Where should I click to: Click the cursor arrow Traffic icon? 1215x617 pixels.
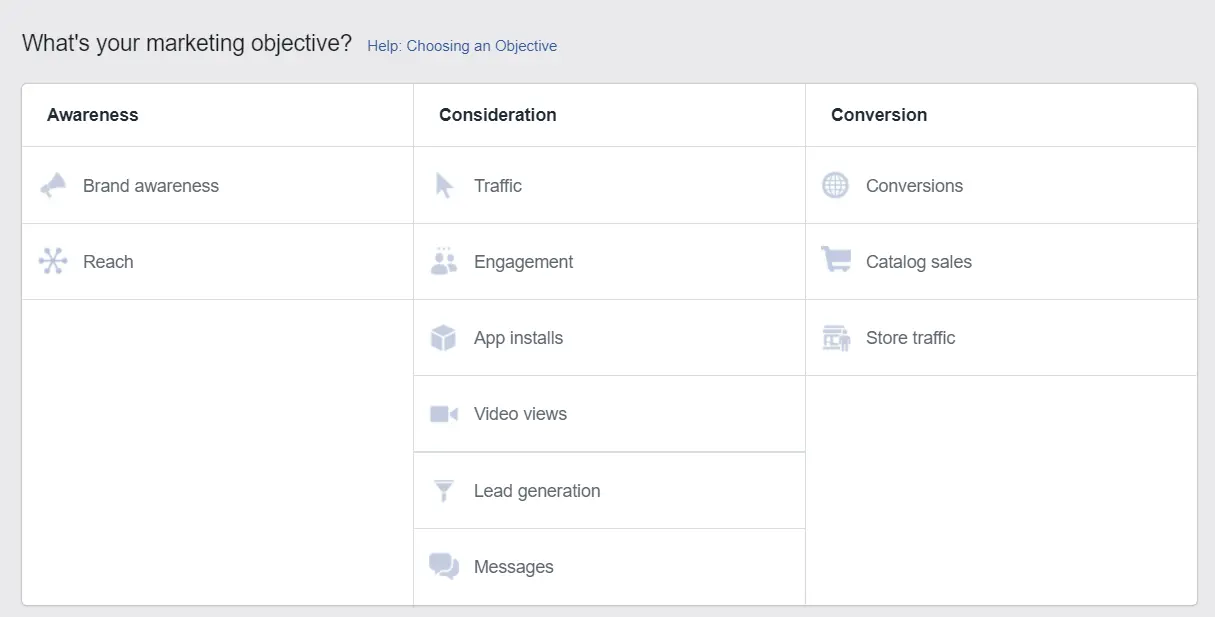pos(444,186)
